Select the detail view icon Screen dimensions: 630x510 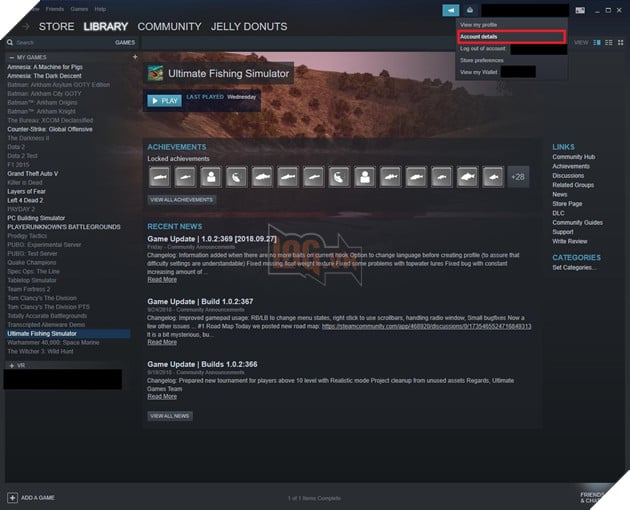597,43
